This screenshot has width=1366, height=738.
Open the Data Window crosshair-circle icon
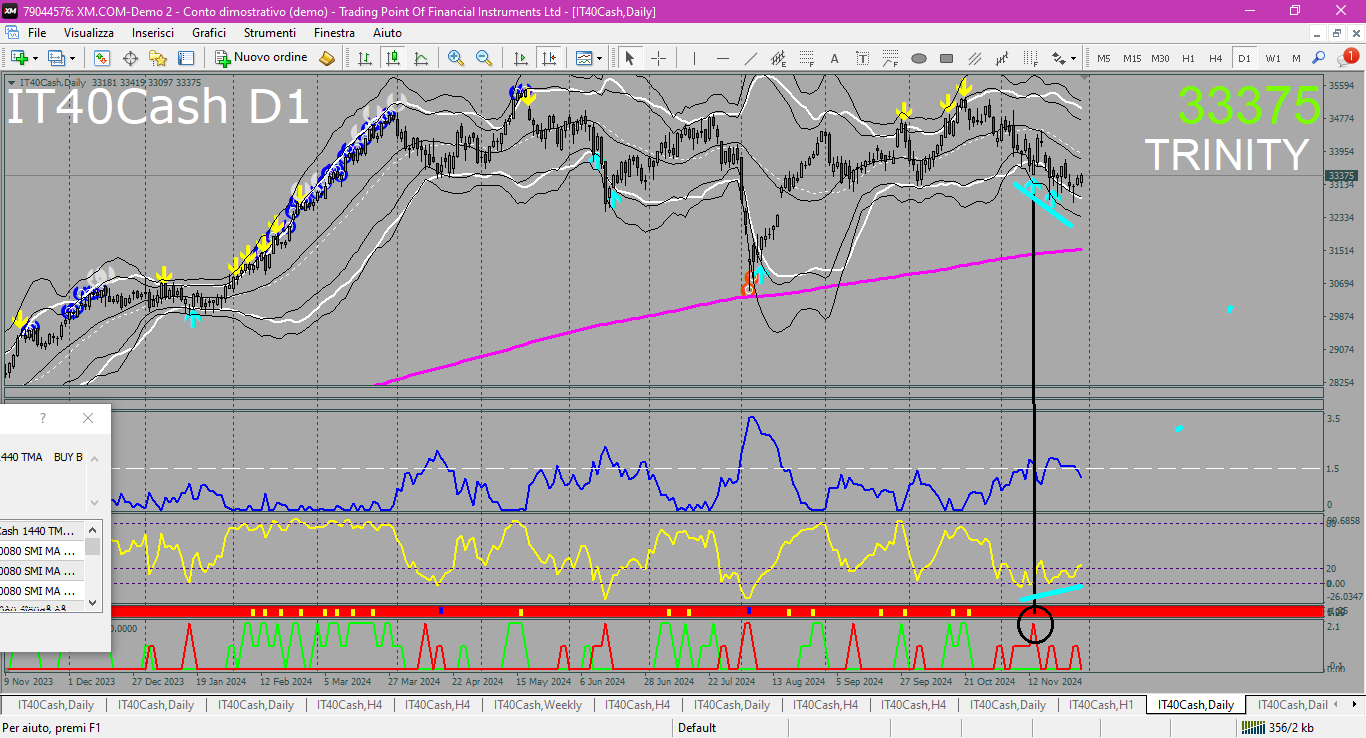(x=130, y=58)
